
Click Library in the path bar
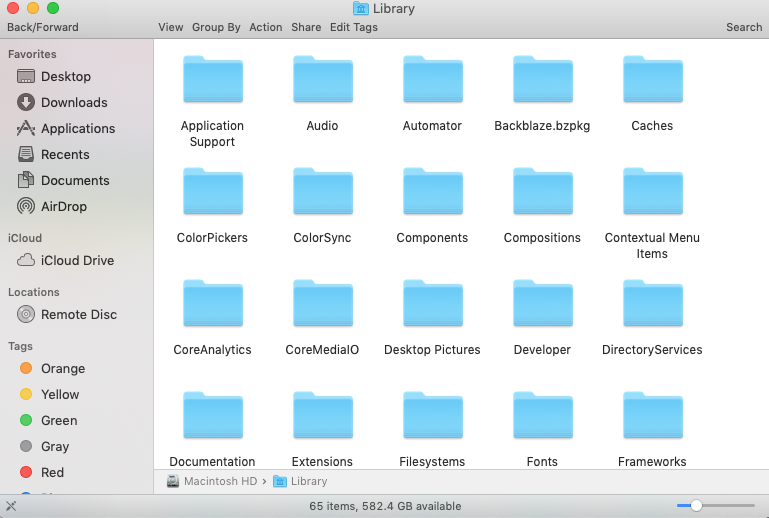click(300, 481)
